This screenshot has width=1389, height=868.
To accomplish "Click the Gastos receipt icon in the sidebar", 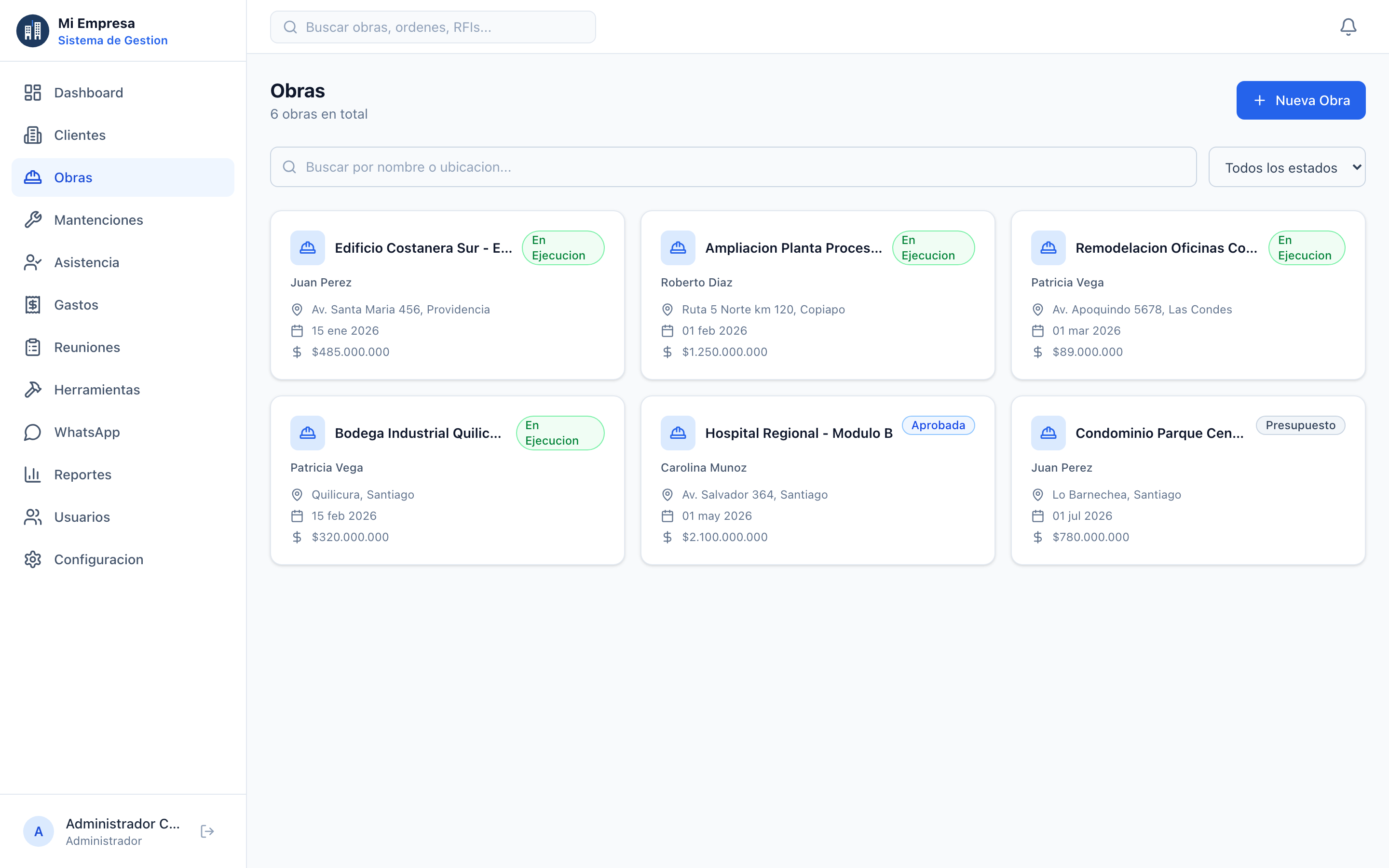I will [33, 305].
